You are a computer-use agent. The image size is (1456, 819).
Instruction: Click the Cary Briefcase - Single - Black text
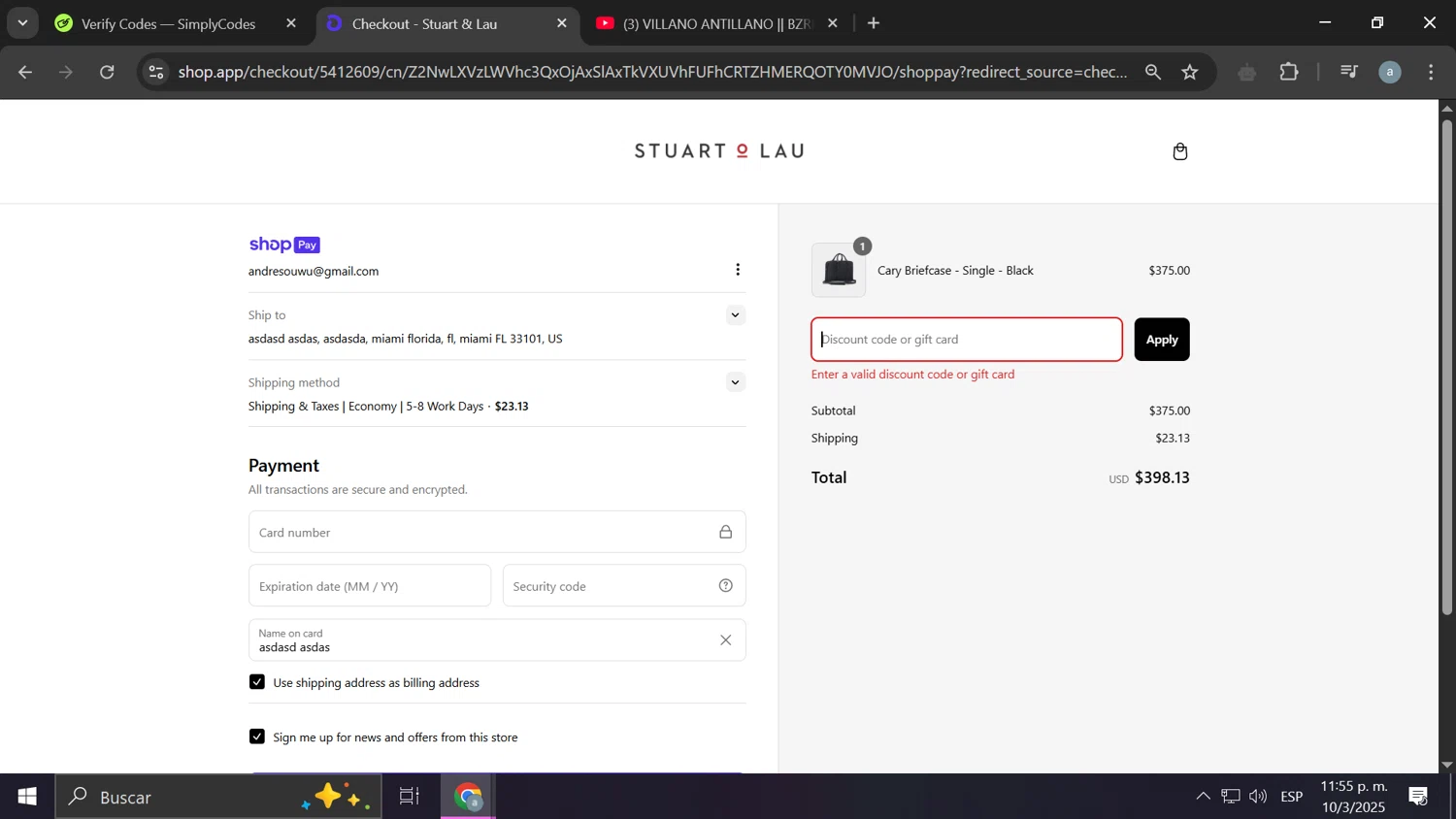955,271
